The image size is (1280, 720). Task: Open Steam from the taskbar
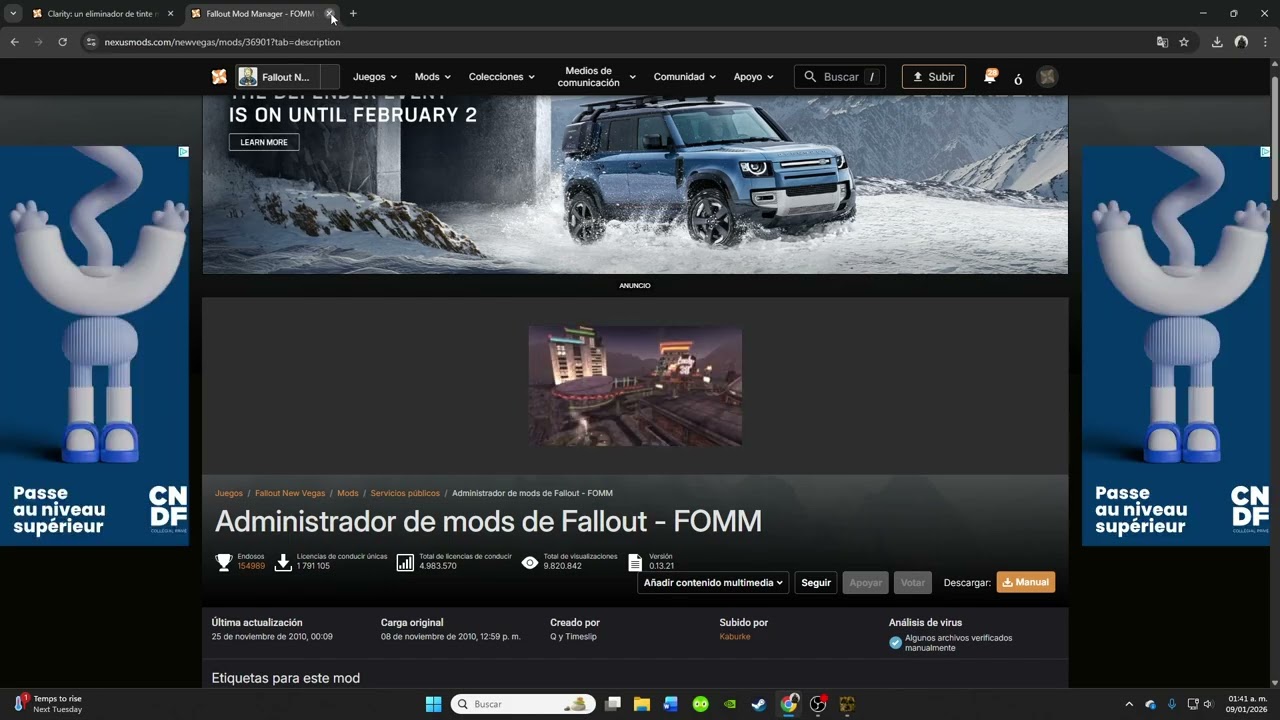759,704
